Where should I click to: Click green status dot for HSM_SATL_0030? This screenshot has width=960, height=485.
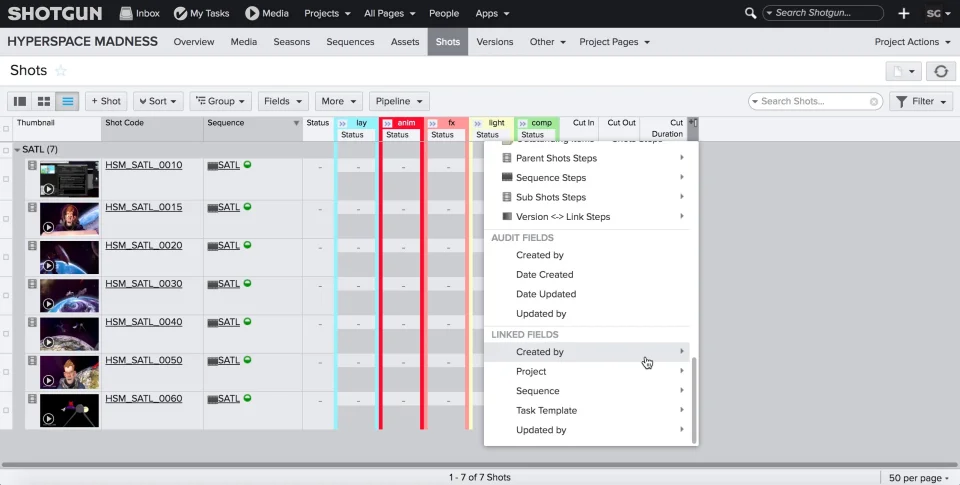pos(247,283)
